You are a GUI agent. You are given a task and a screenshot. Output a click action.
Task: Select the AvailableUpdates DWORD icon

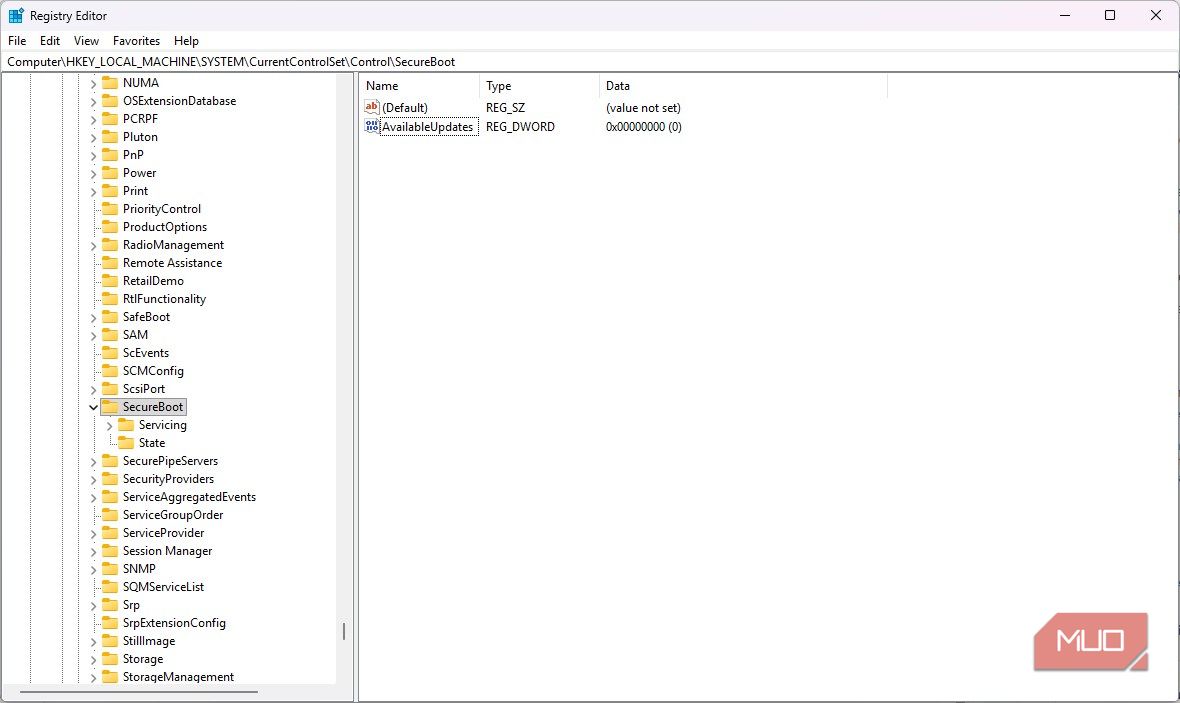coord(372,126)
